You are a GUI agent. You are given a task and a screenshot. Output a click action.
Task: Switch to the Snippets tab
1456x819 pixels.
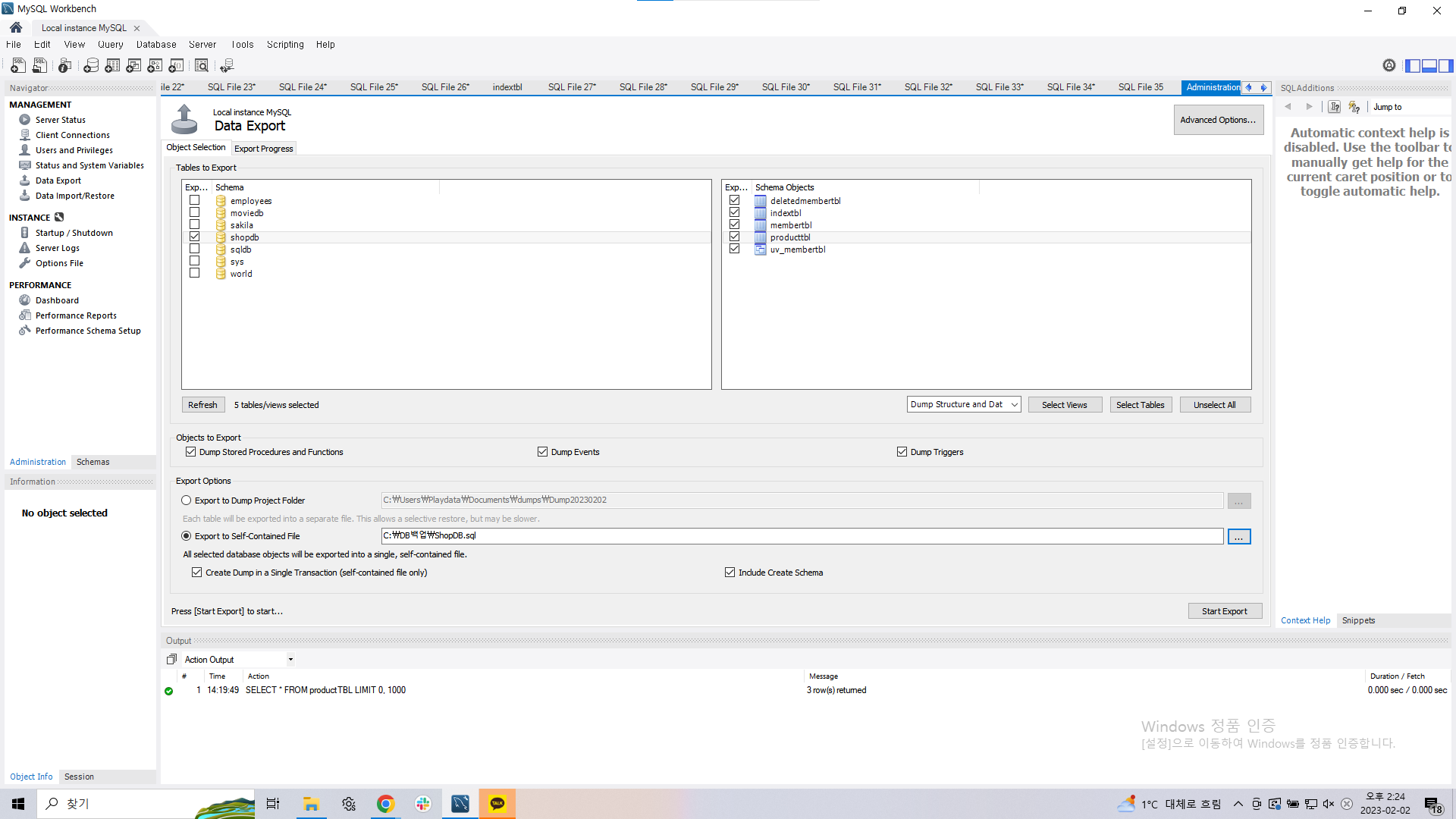pyautogui.click(x=1358, y=620)
